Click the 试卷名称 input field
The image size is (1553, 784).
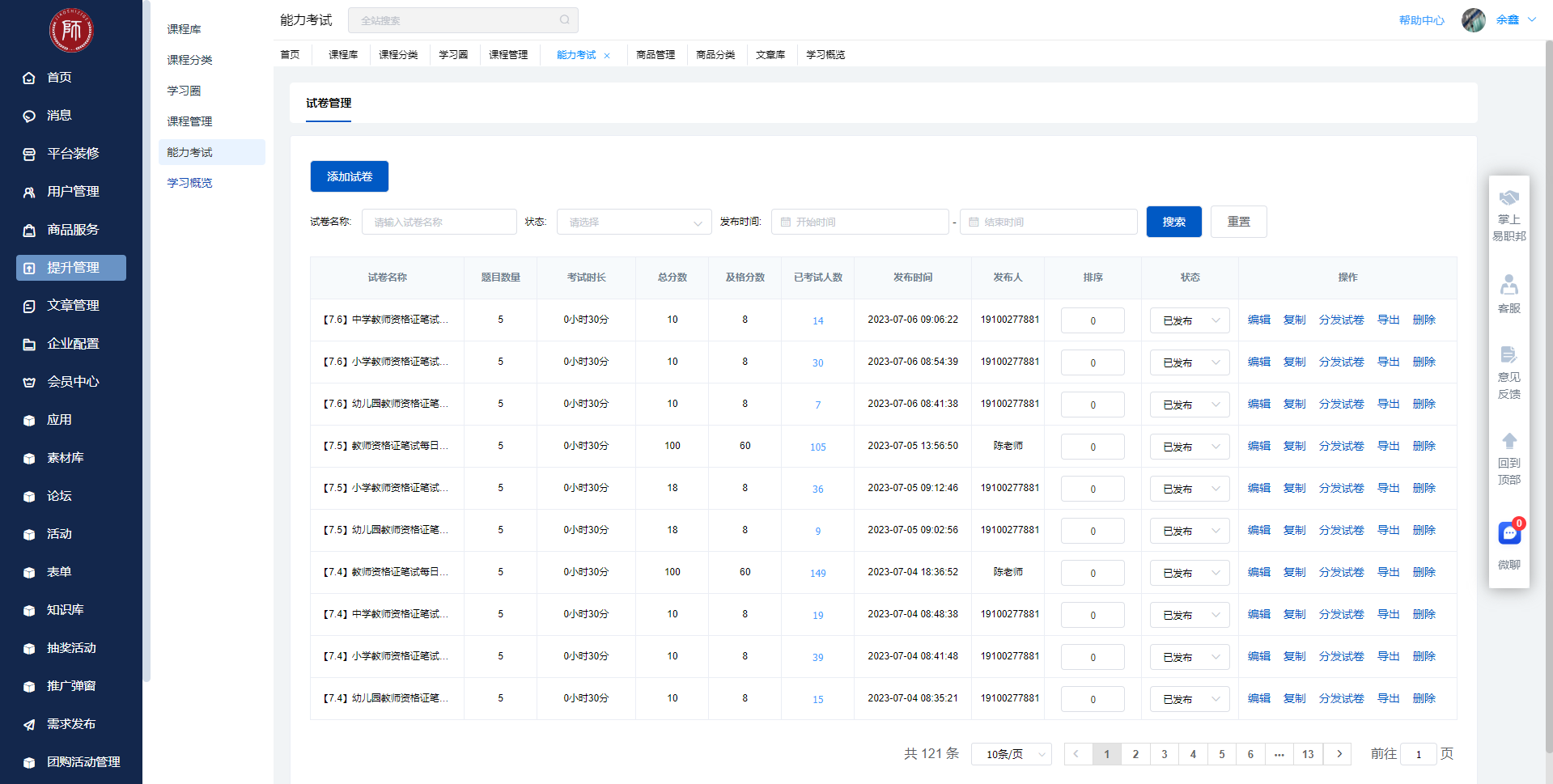439,222
